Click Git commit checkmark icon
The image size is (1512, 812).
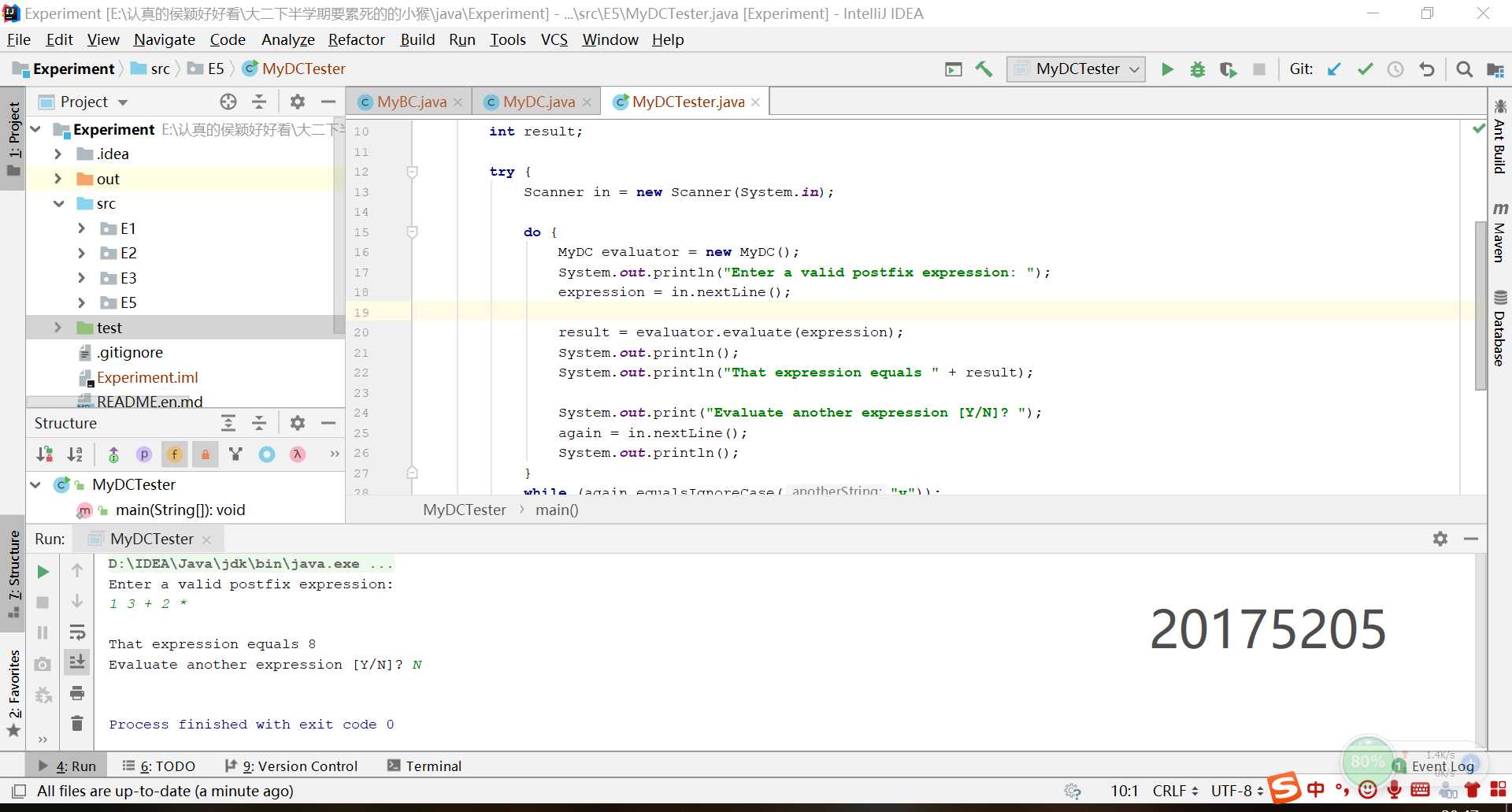click(x=1365, y=69)
